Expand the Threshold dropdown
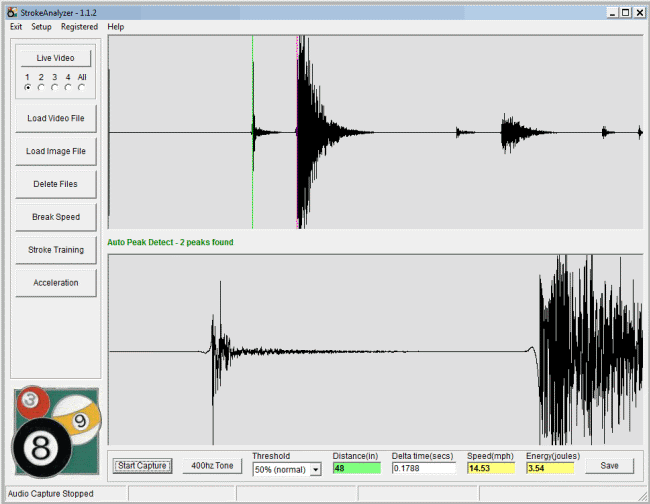The width and height of the screenshot is (650, 504). click(x=315, y=469)
